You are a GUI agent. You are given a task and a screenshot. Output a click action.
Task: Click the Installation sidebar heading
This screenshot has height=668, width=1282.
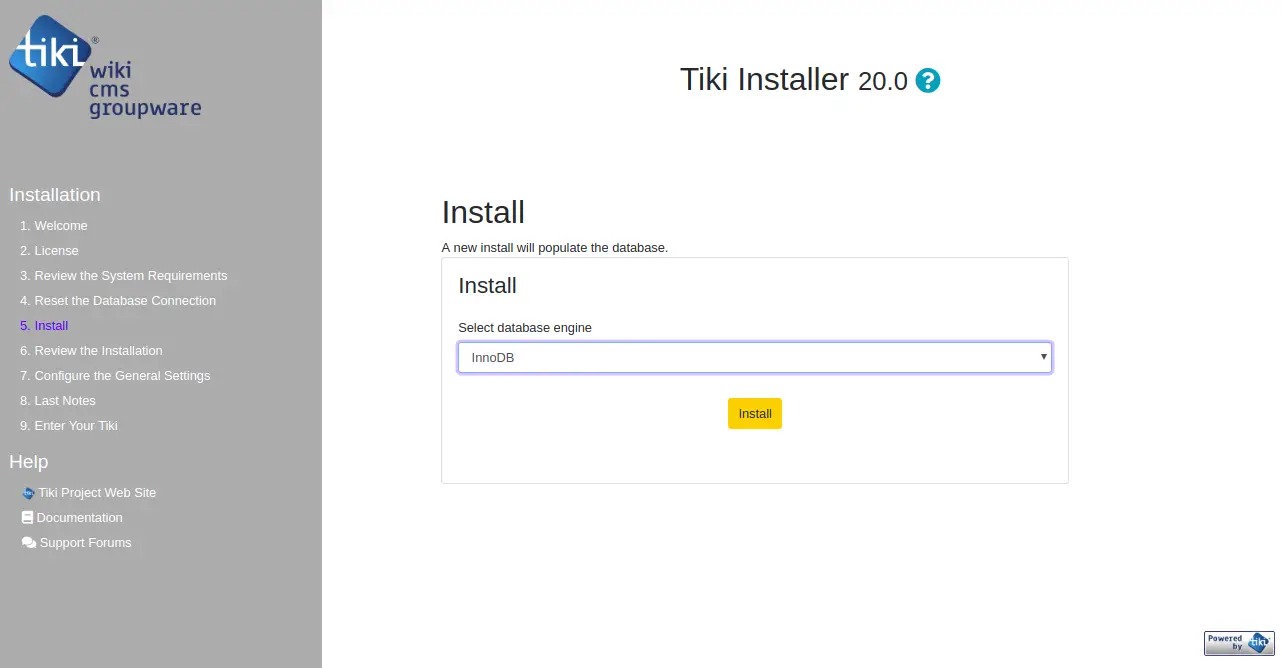(x=55, y=195)
